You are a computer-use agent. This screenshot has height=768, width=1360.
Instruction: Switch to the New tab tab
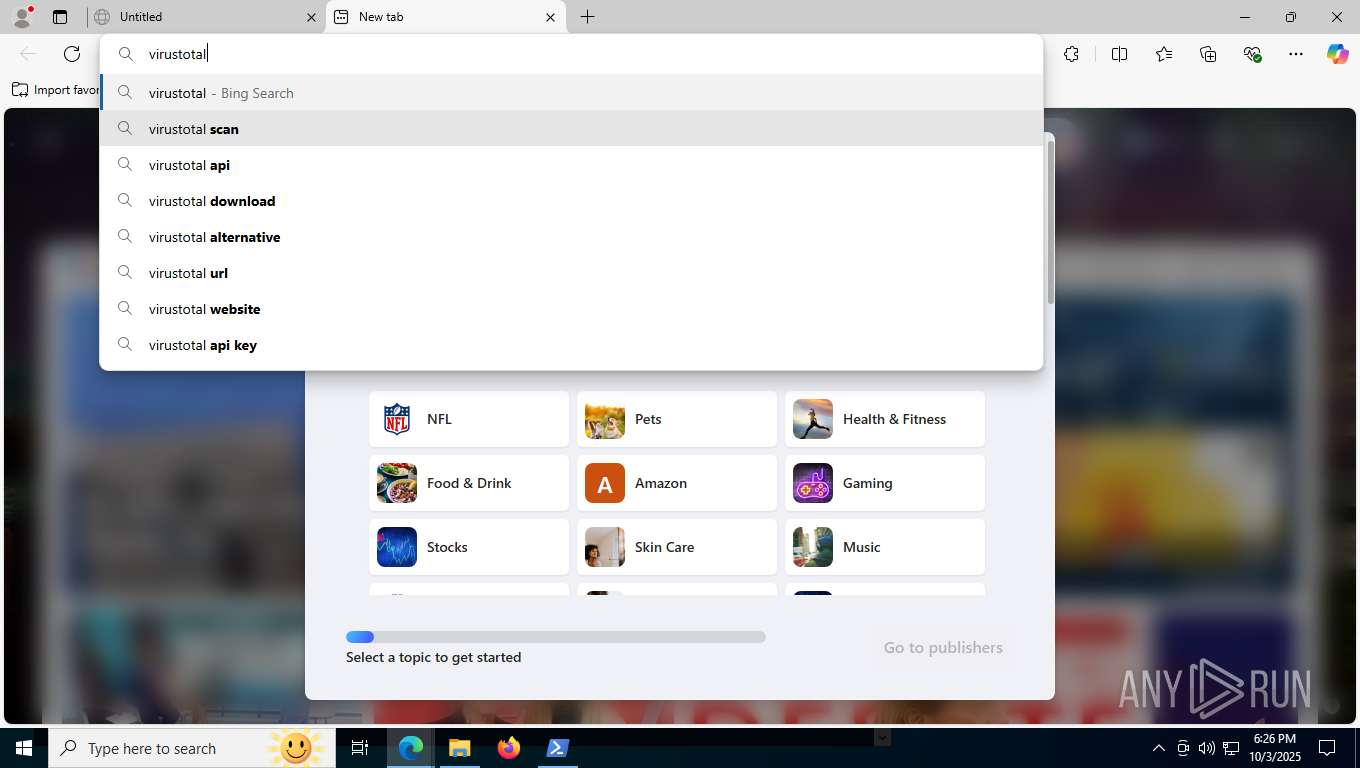[445, 17]
